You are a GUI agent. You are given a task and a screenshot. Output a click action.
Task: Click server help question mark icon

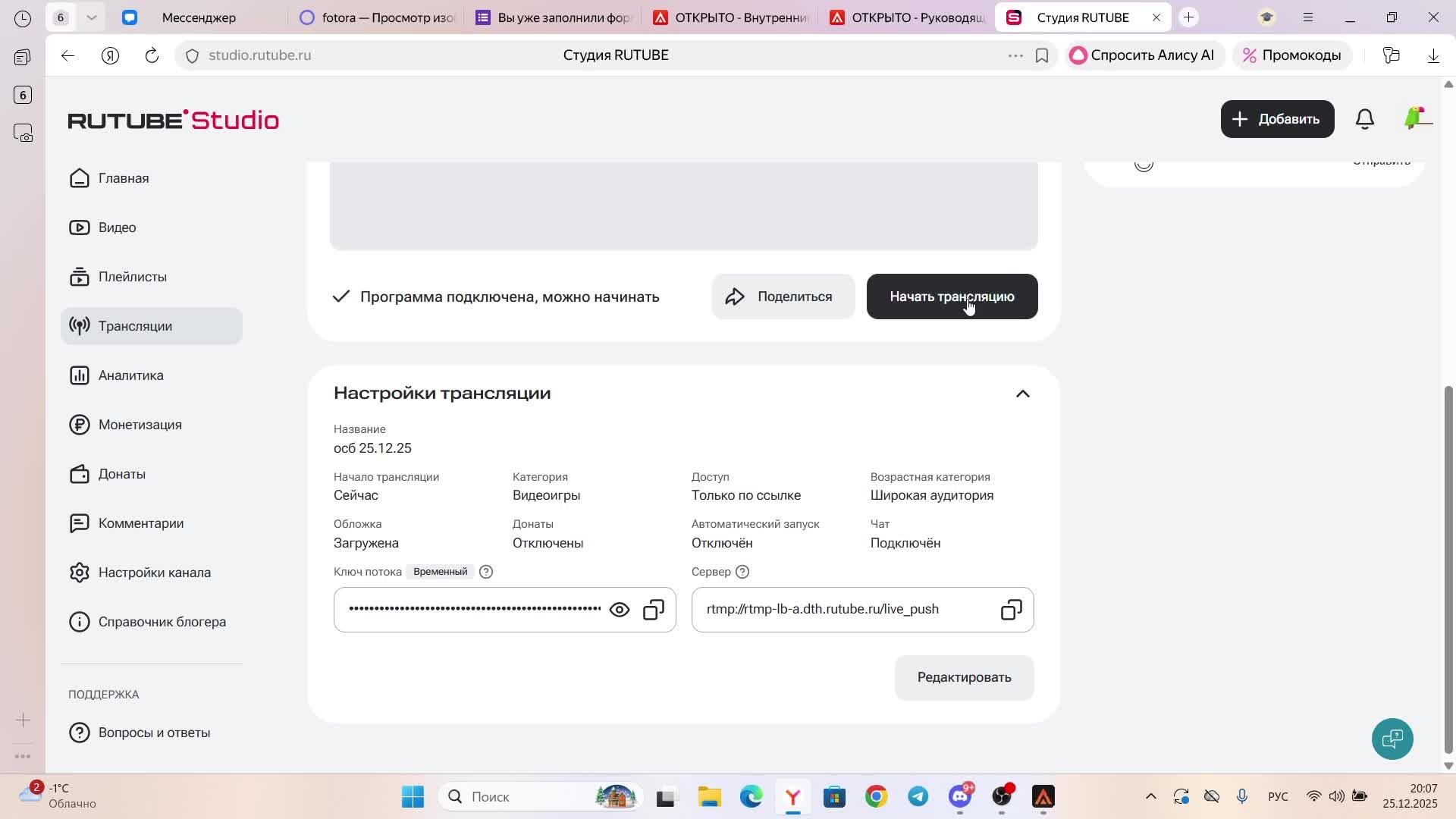click(742, 572)
